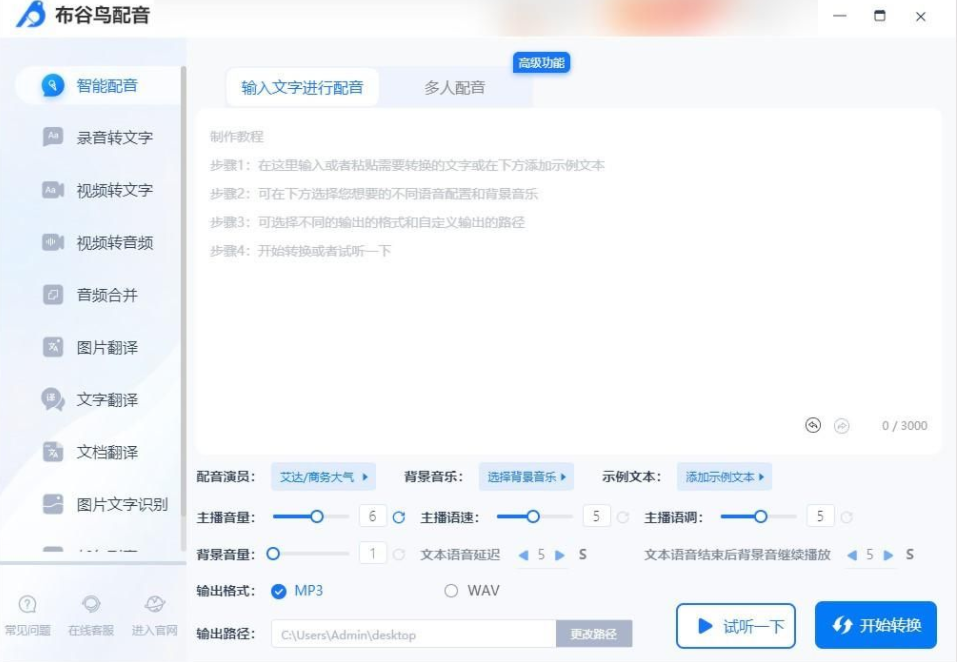The image size is (961, 662).
Task: Open 艾达/商务大气 voice actor dropdown
Action: 324,477
